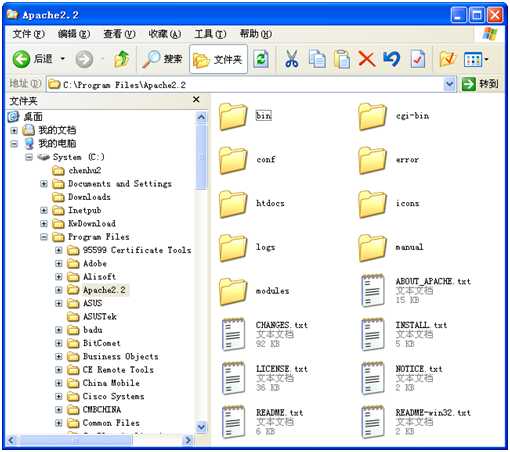Screen dimensions: 510x452
Task: Undo the last action
Action: point(392,59)
